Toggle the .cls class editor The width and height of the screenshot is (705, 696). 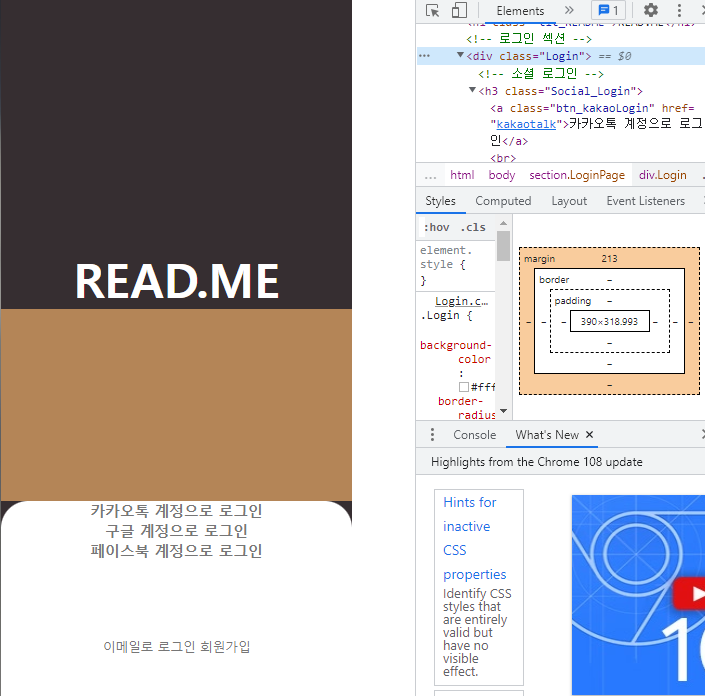[x=473, y=228]
